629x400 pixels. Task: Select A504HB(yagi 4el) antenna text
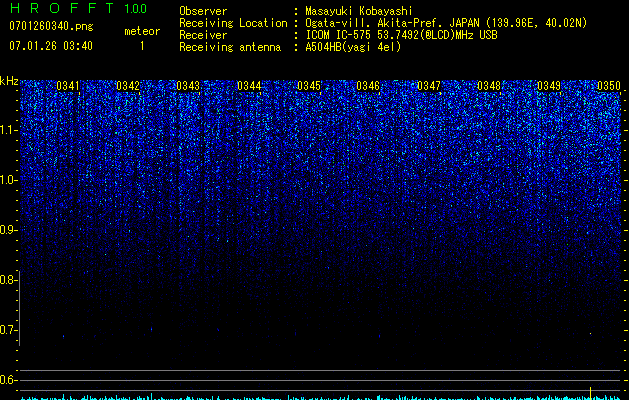(353, 47)
